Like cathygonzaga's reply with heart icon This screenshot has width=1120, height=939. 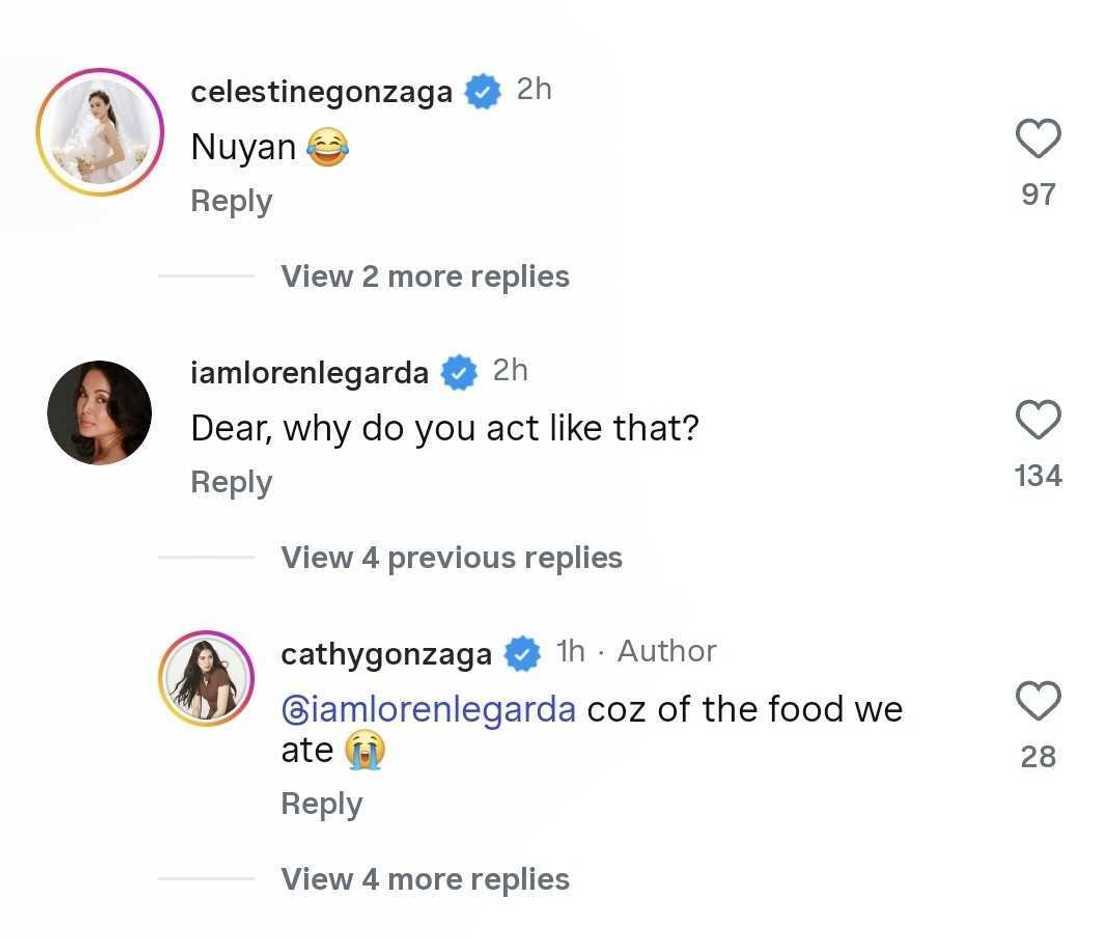click(x=1038, y=701)
